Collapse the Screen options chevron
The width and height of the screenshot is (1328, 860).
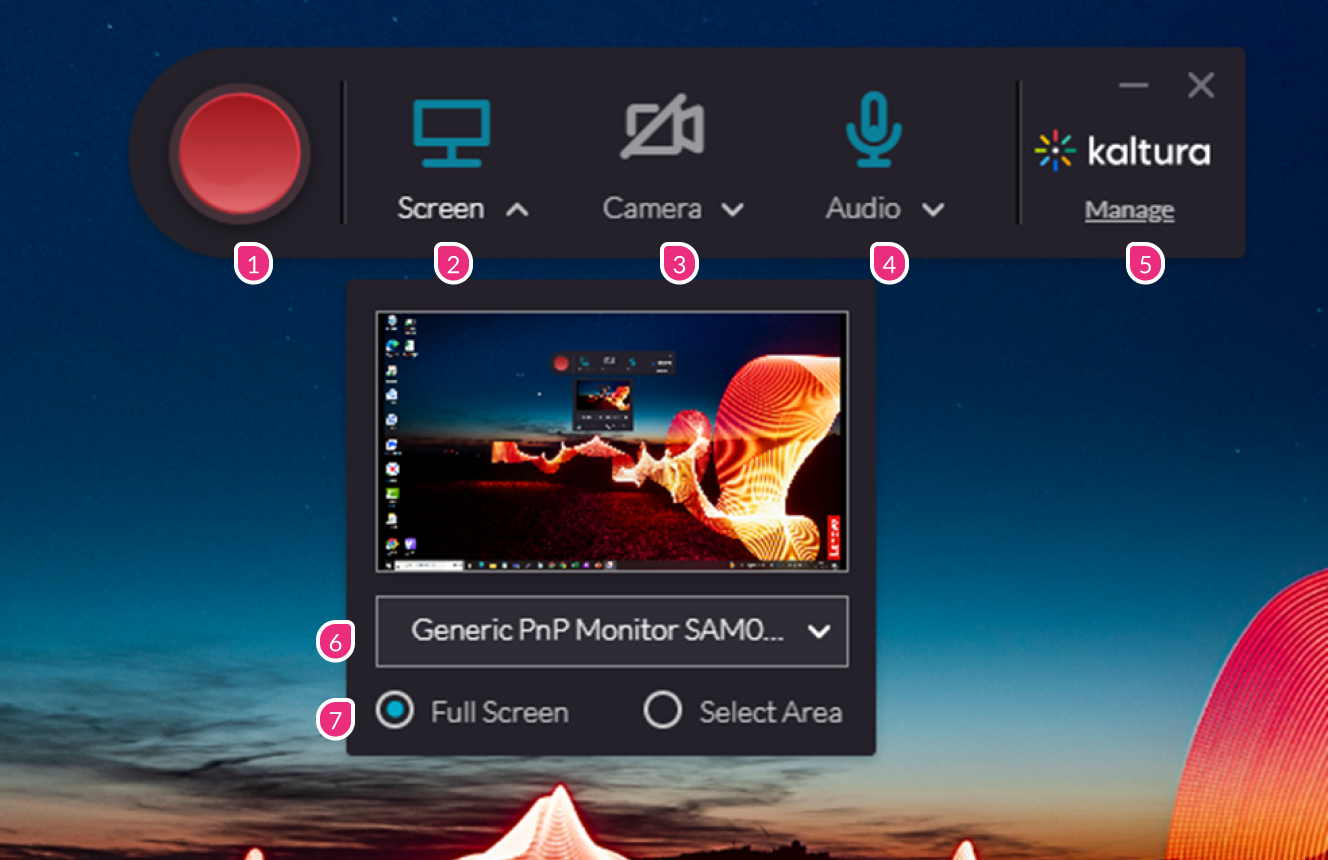coord(517,210)
